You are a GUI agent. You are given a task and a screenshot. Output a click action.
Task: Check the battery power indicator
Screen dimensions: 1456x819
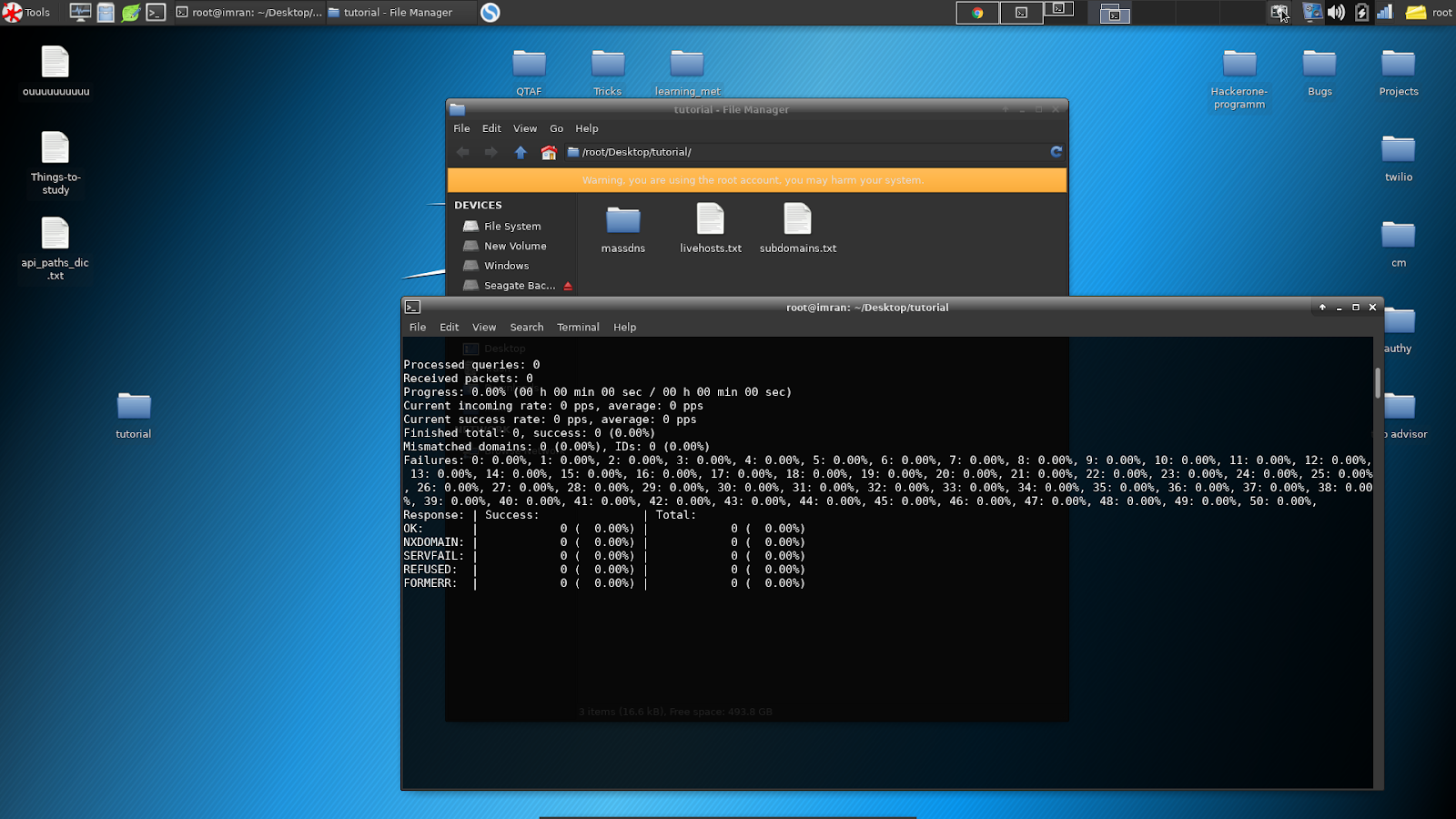pyautogui.click(x=1361, y=13)
